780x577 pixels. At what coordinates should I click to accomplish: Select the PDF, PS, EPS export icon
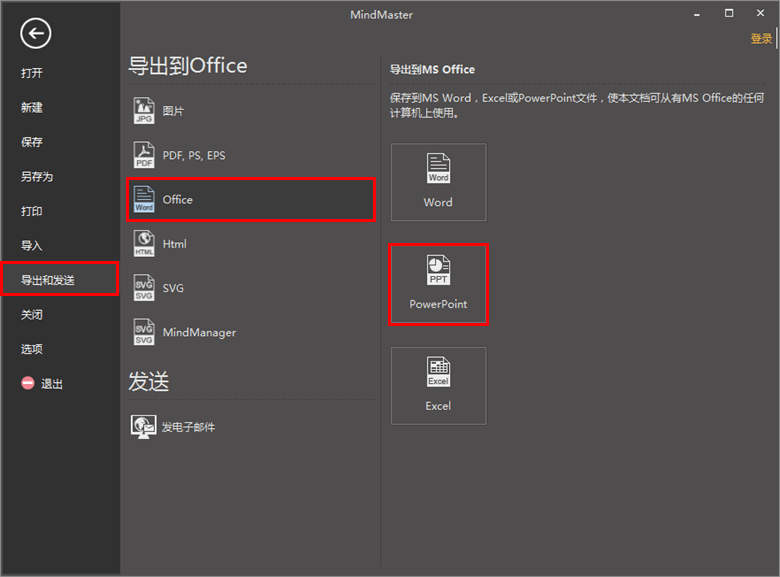pos(145,155)
